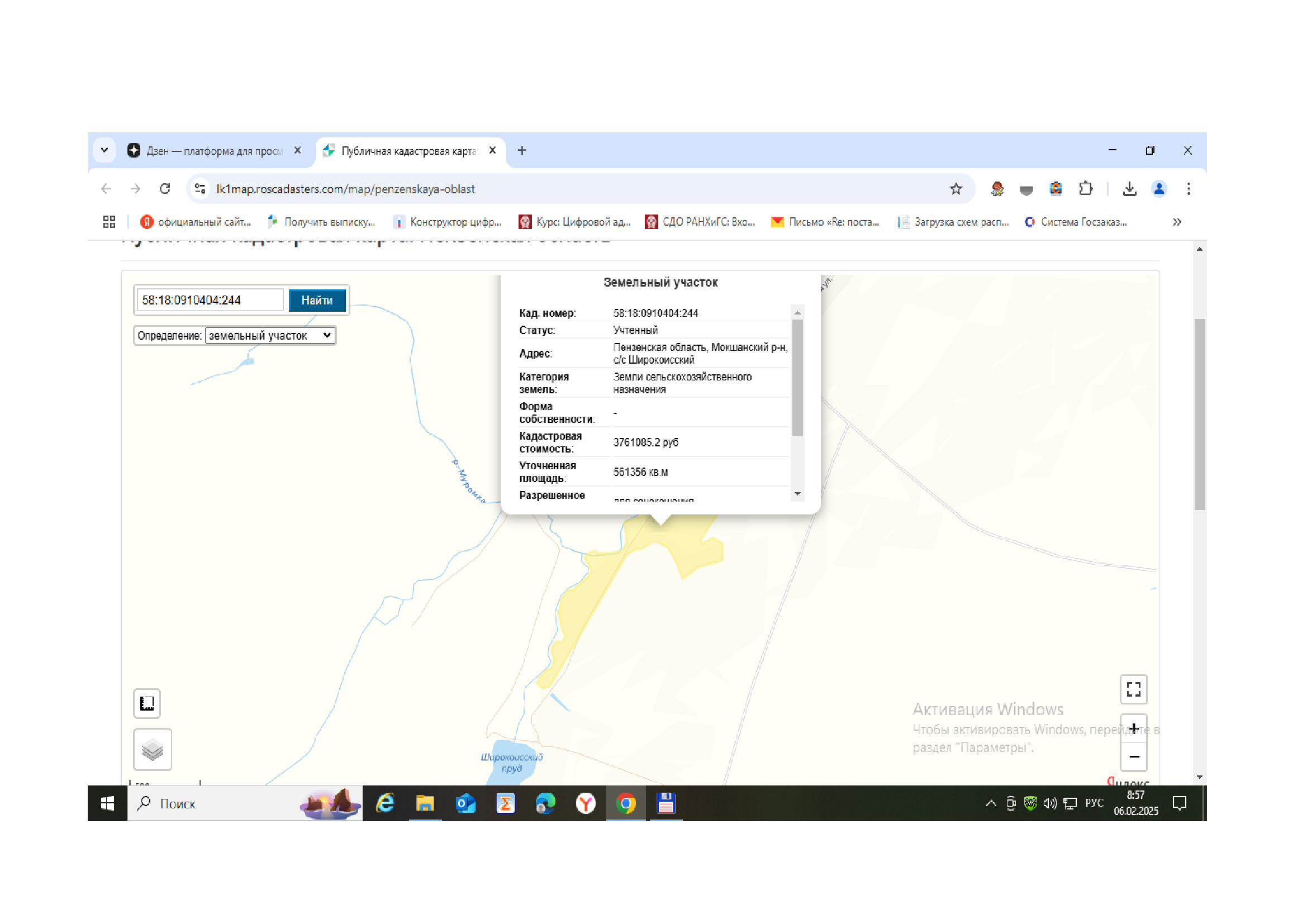
Task: Click the volume speaker tray icon
Action: 1051,803
